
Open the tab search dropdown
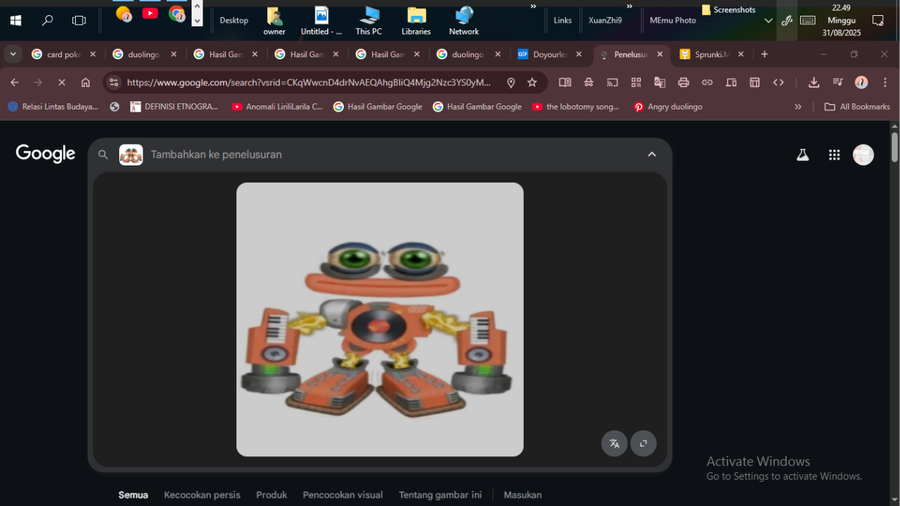click(13, 54)
